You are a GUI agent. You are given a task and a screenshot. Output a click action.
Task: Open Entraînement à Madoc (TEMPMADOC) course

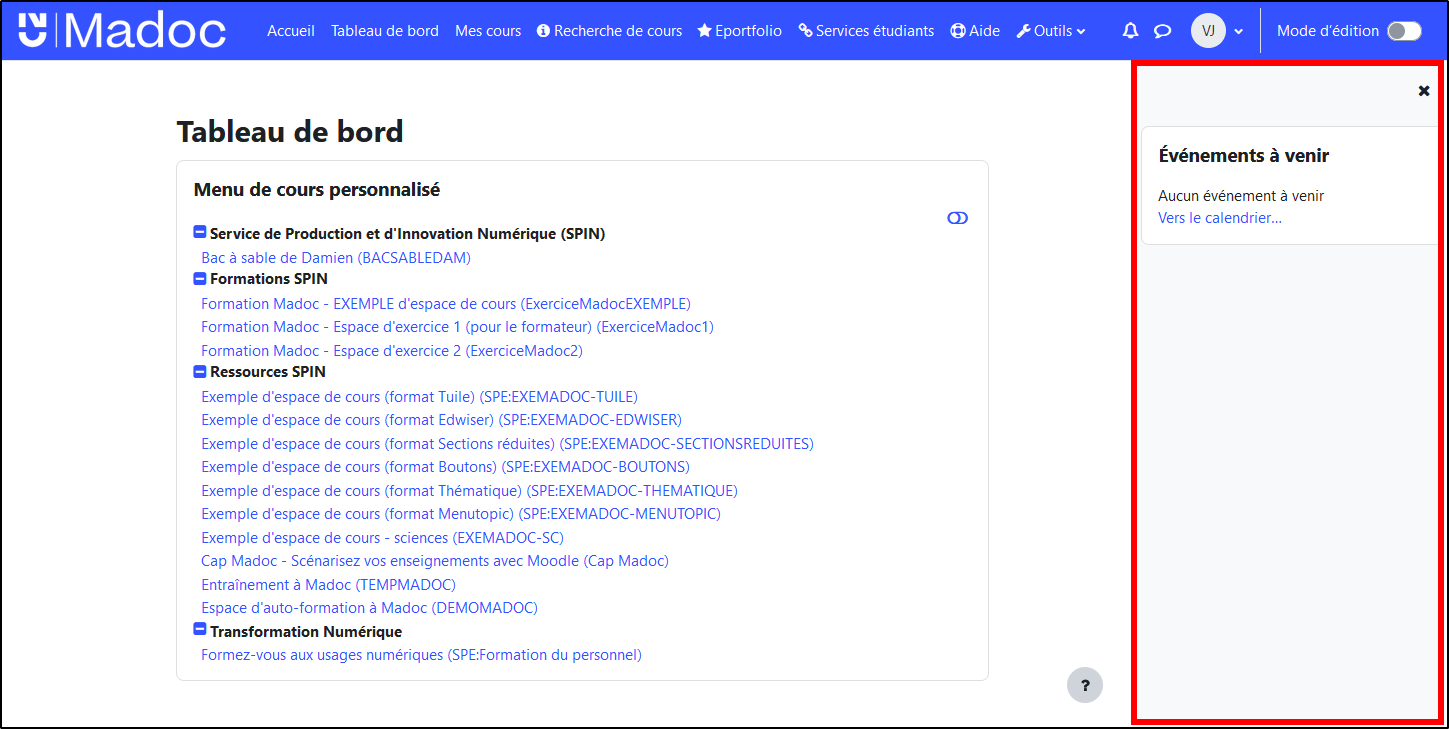tap(328, 585)
